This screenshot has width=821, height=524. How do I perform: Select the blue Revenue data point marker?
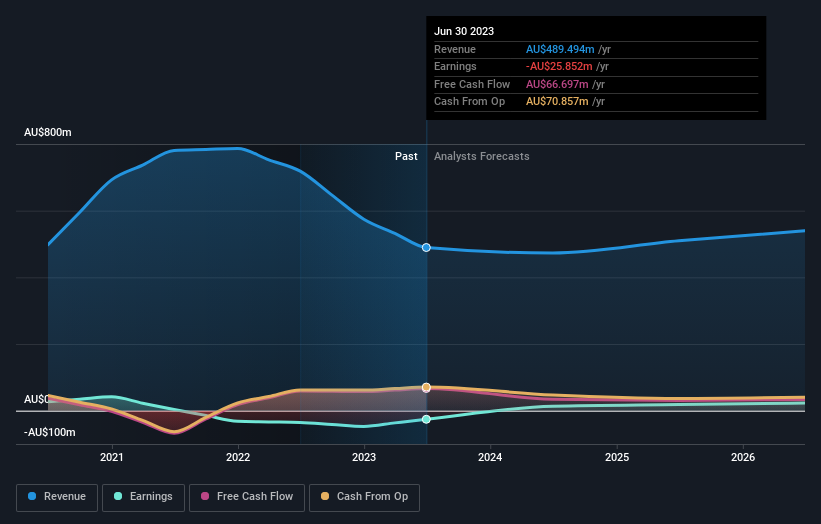click(426, 248)
